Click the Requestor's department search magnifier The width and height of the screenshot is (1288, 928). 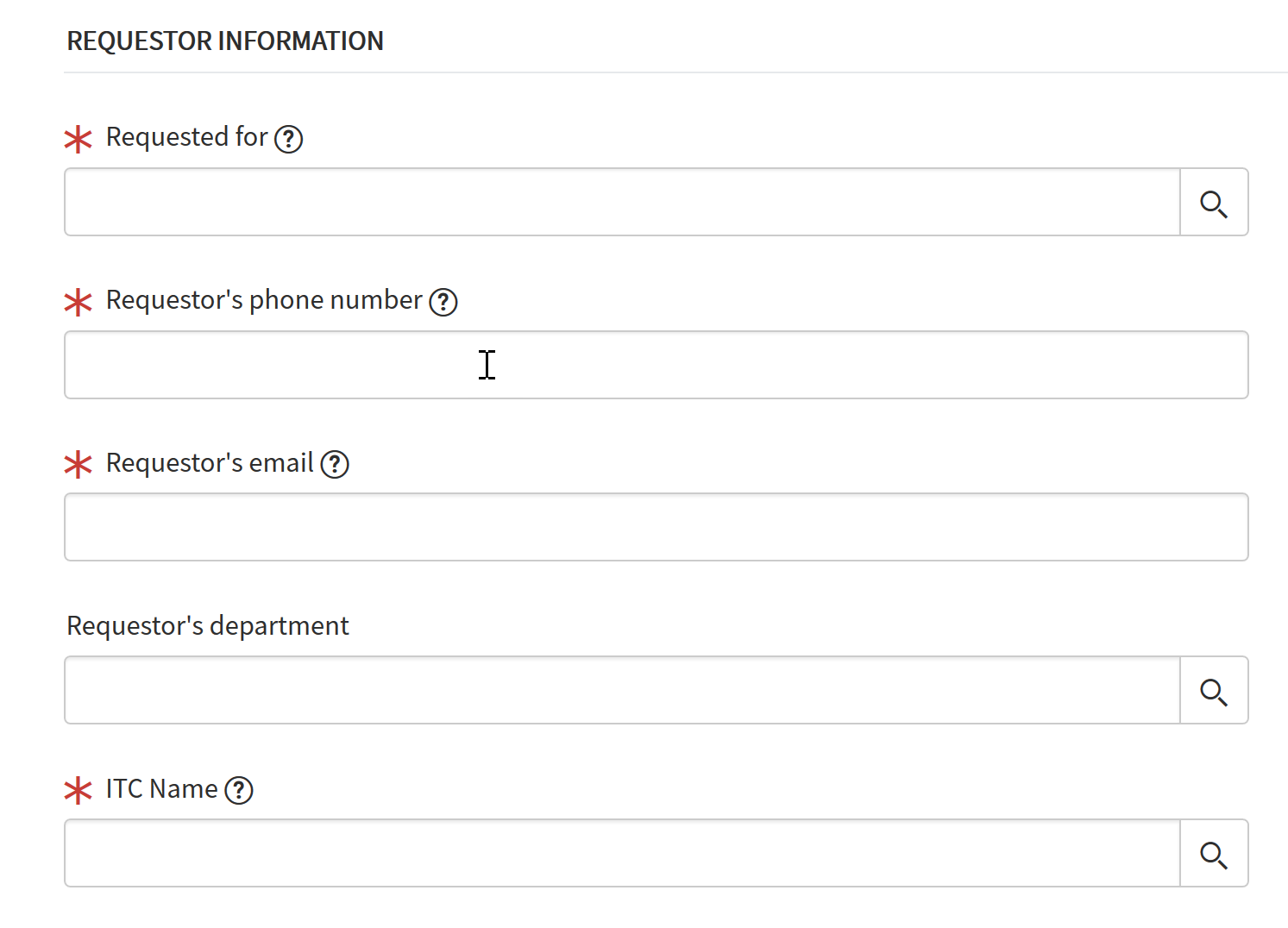1215,691
